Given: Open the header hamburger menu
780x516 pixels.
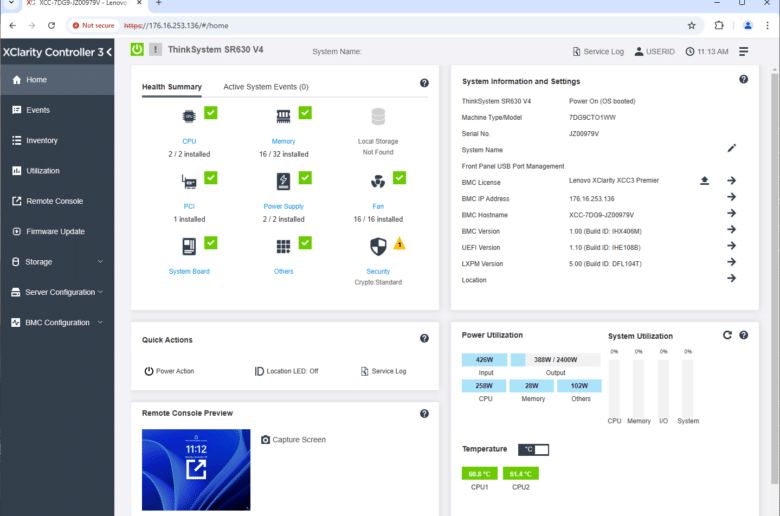Looking at the screenshot, I should click(744, 51).
